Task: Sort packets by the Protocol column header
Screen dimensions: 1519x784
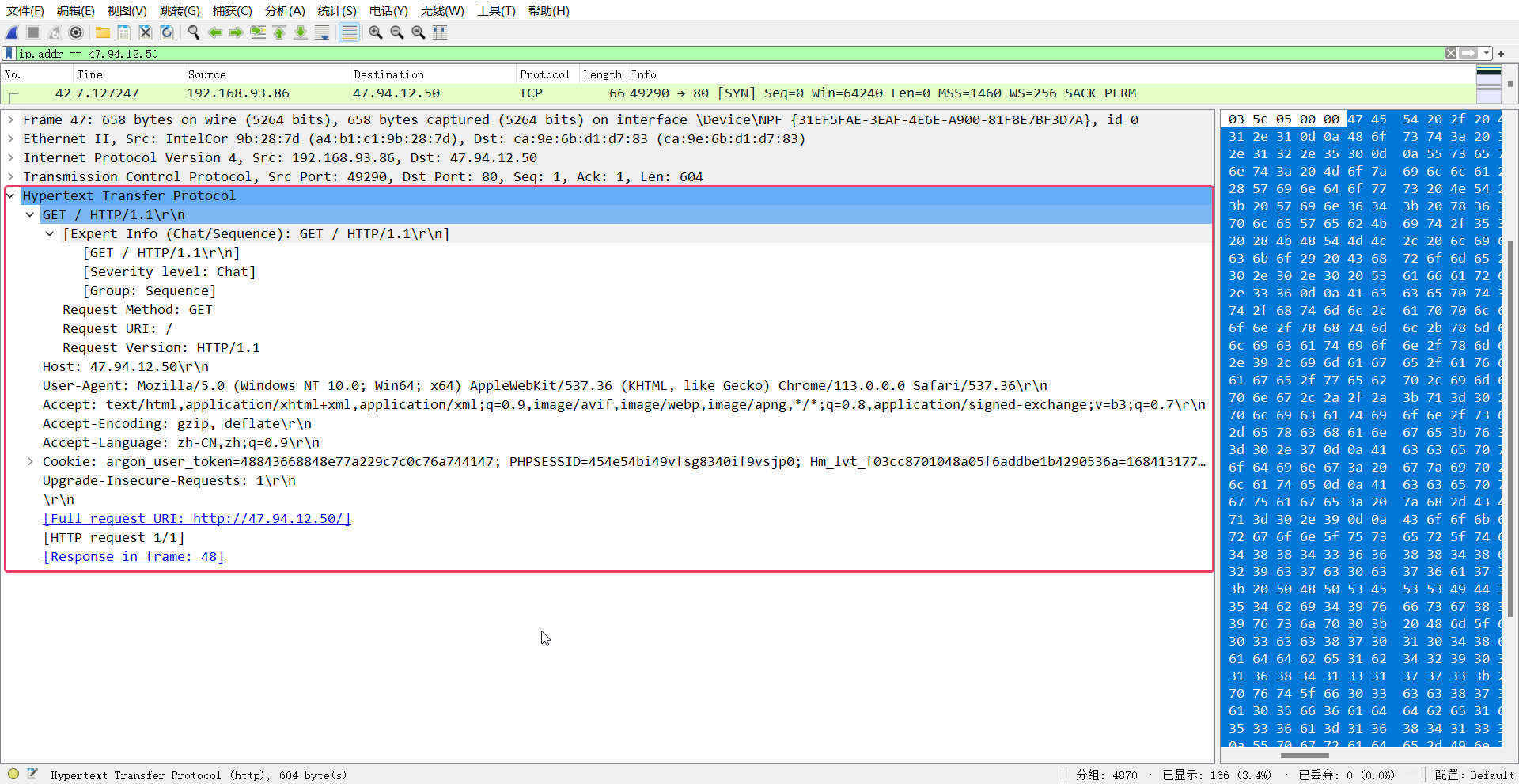Action: pos(547,74)
